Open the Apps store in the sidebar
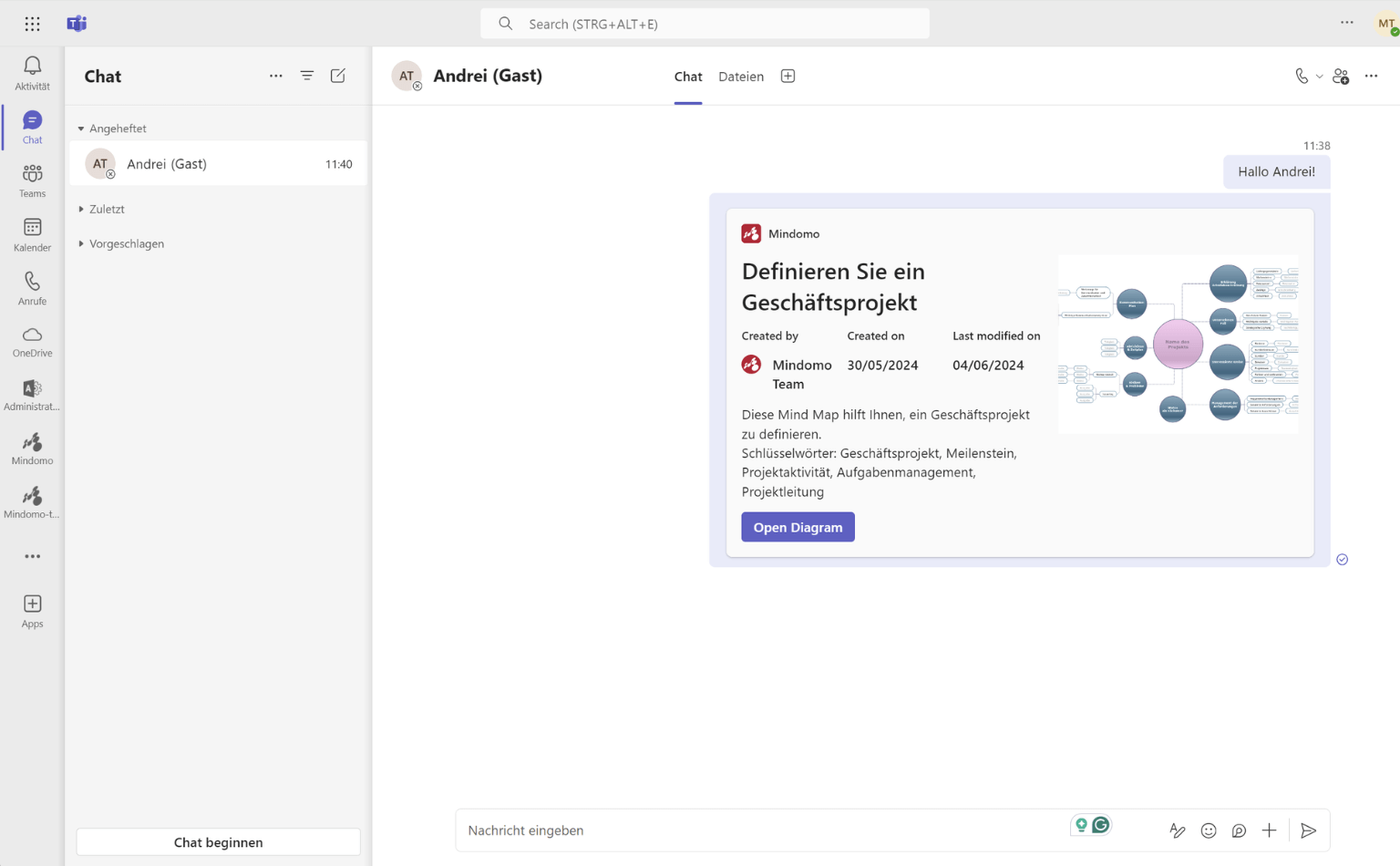Screen dimensions: 1400x866 coord(32,611)
